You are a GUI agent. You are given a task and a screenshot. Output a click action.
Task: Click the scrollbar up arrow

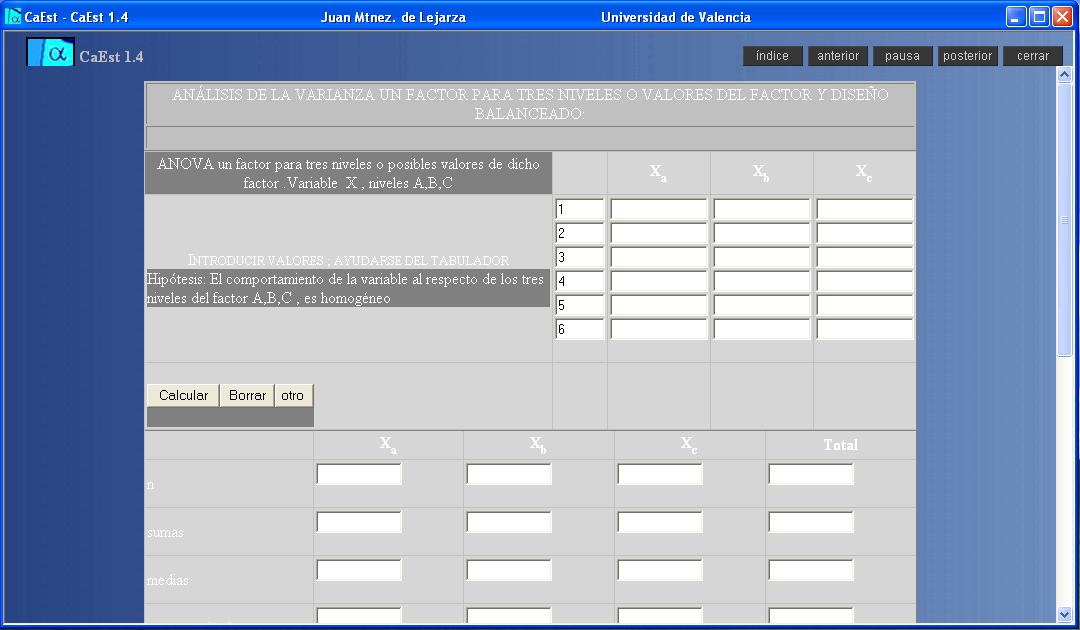pos(1064,74)
